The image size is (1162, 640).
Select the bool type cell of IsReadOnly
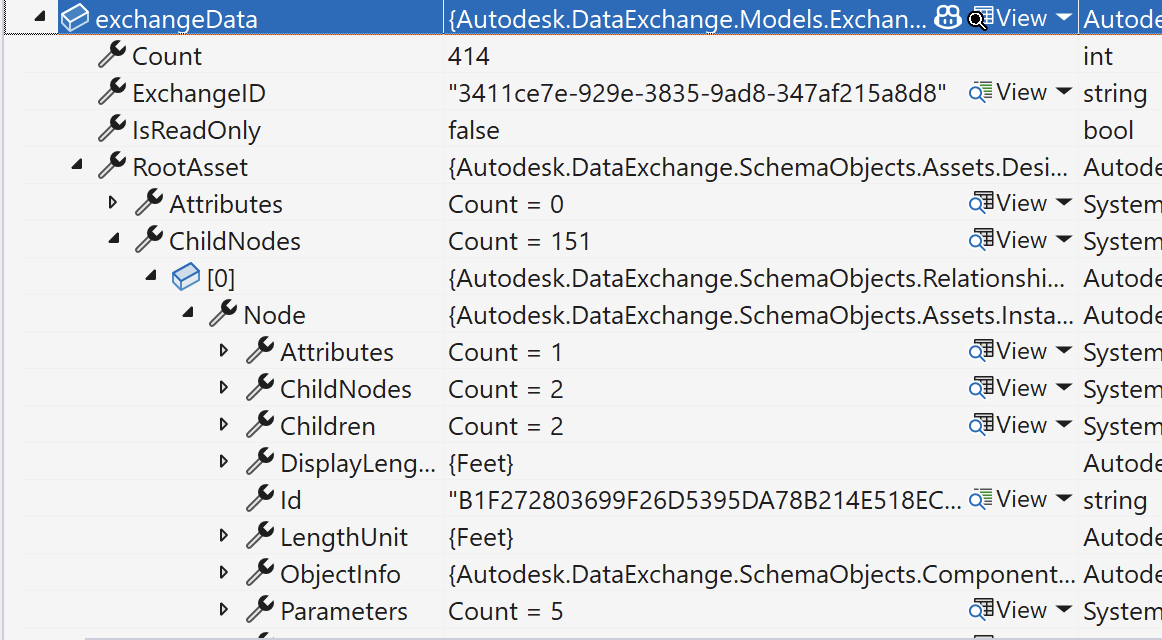pyautogui.click(x=1108, y=130)
